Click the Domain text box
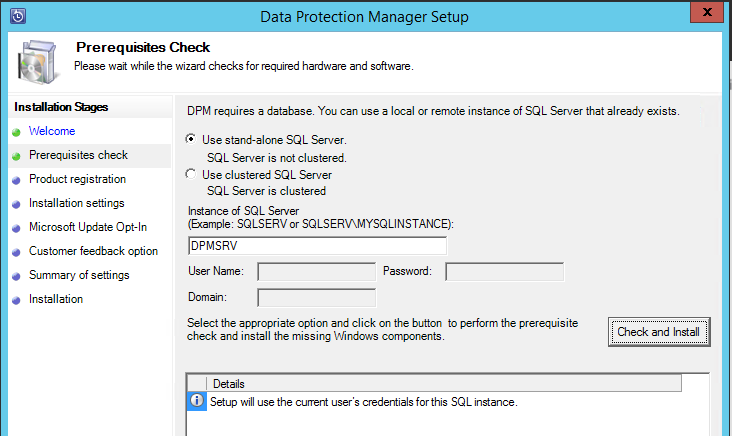 (317, 298)
